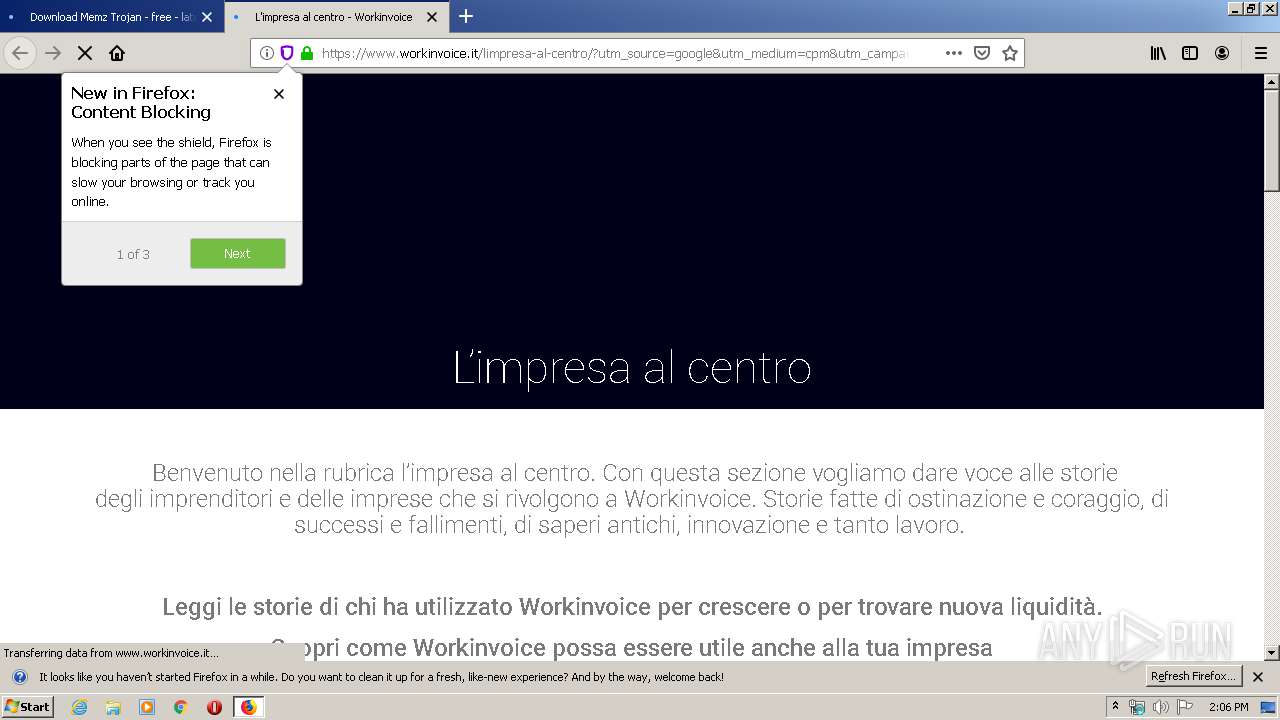
Task: Click the browser back arrow button
Action: pos(20,53)
